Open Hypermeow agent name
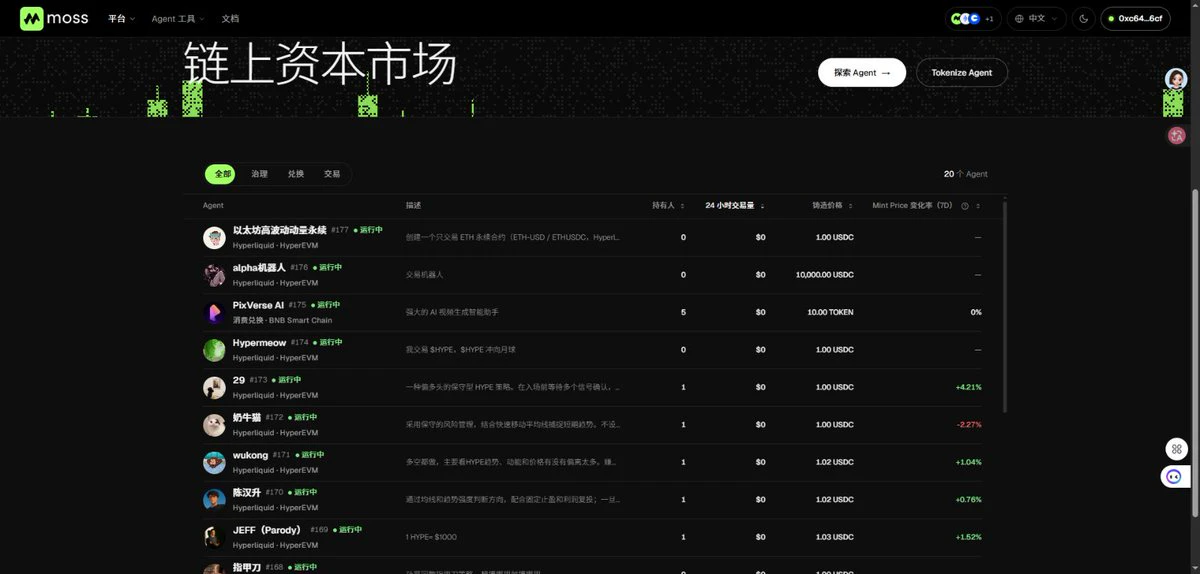This screenshot has width=1200, height=574. [x=259, y=342]
